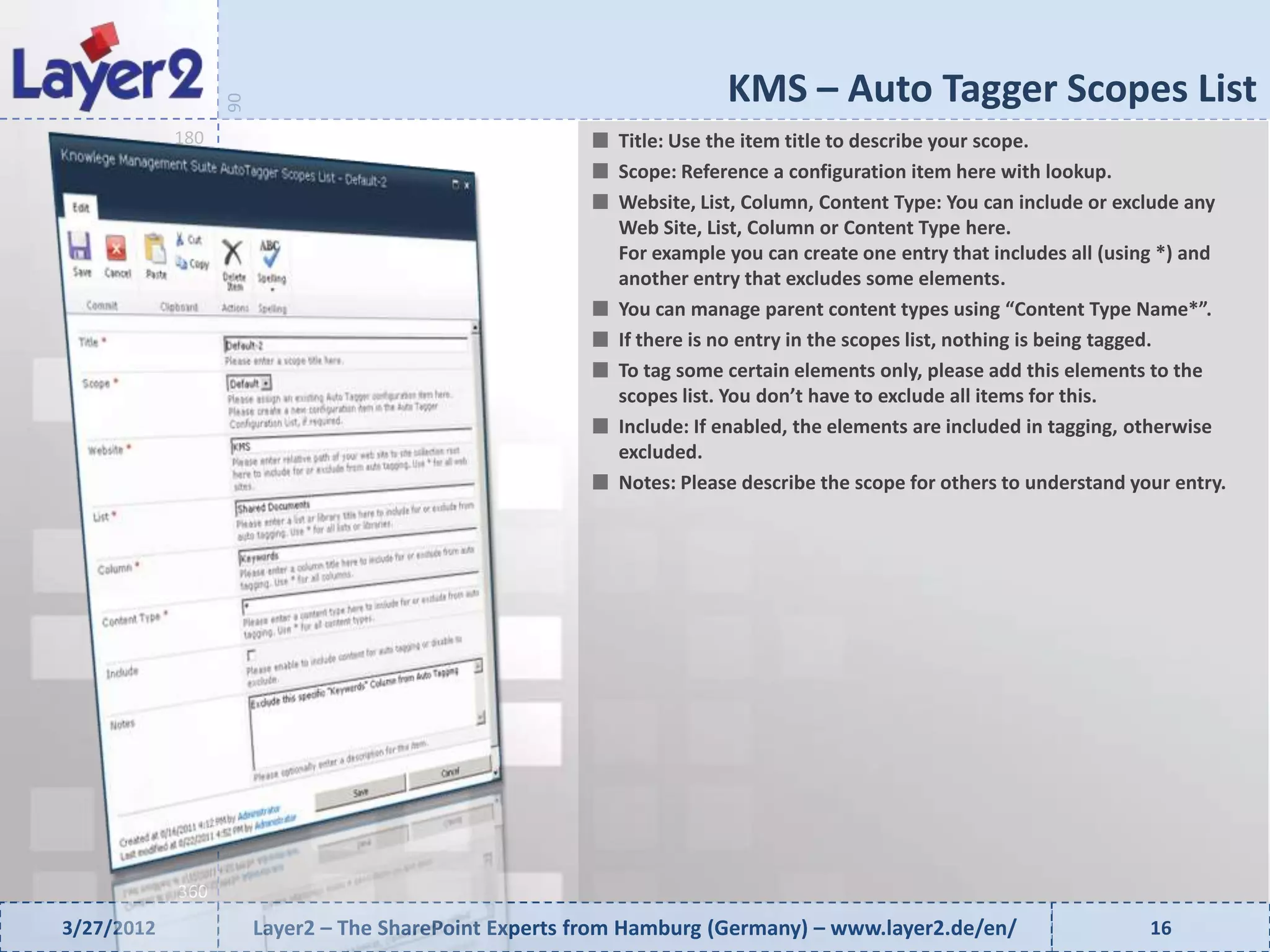Toggle the Include checkbox
The height and width of the screenshot is (952, 1270).
pyautogui.click(x=251, y=655)
